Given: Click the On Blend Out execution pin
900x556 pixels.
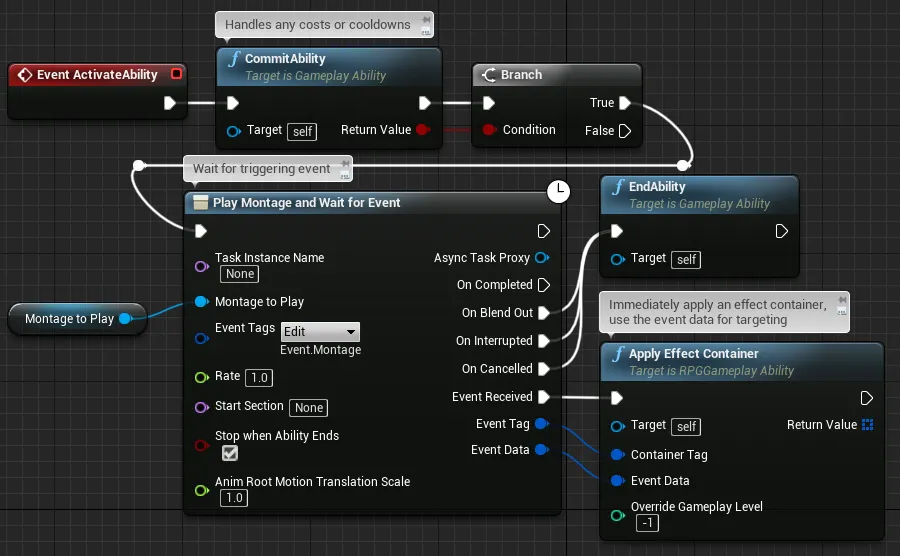Looking at the screenshot, I should click(544, 313).
